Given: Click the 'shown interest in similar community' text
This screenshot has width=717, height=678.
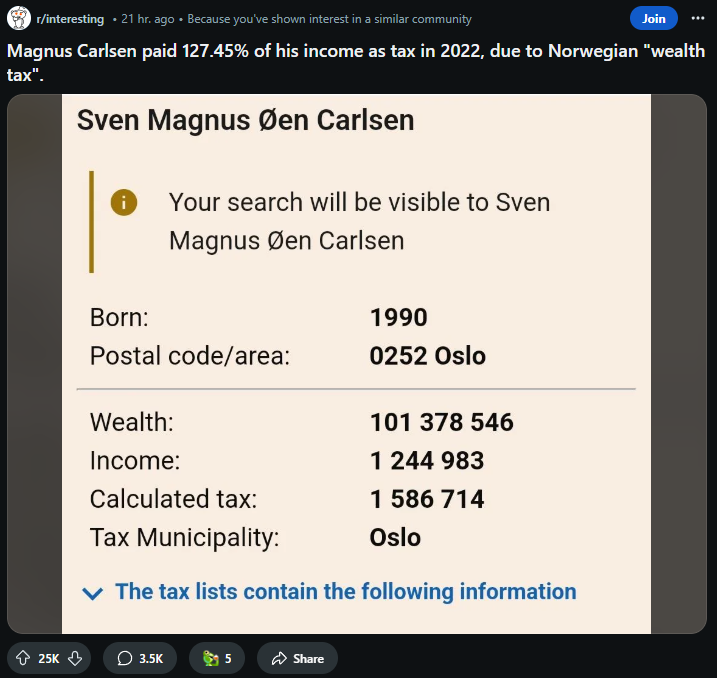Looking at the screenshot, I should pyautogui.click(x=330, y=19).
